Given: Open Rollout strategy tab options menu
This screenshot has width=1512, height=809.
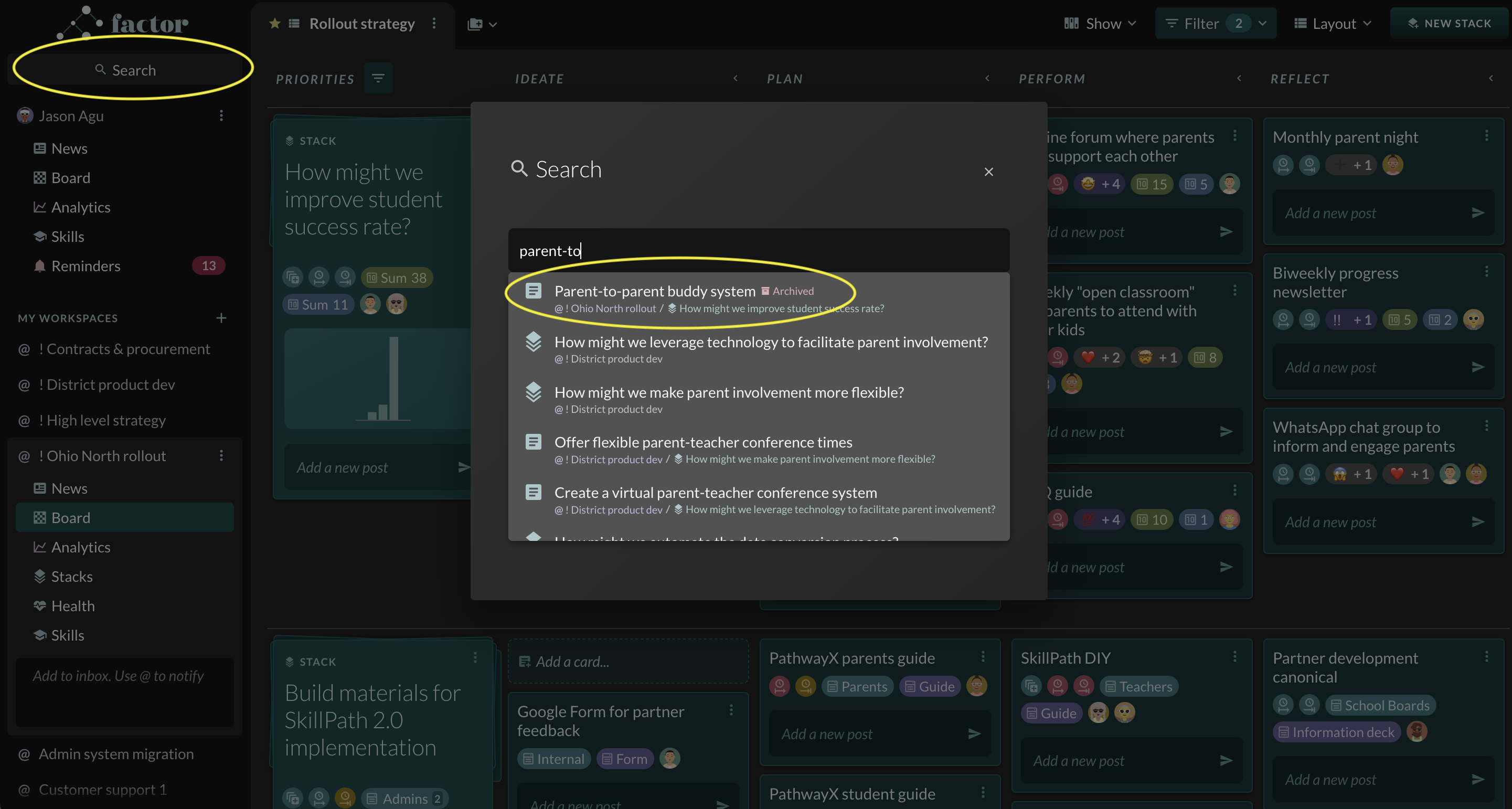Looking at the screenshot, I should [x=434, y=24].
